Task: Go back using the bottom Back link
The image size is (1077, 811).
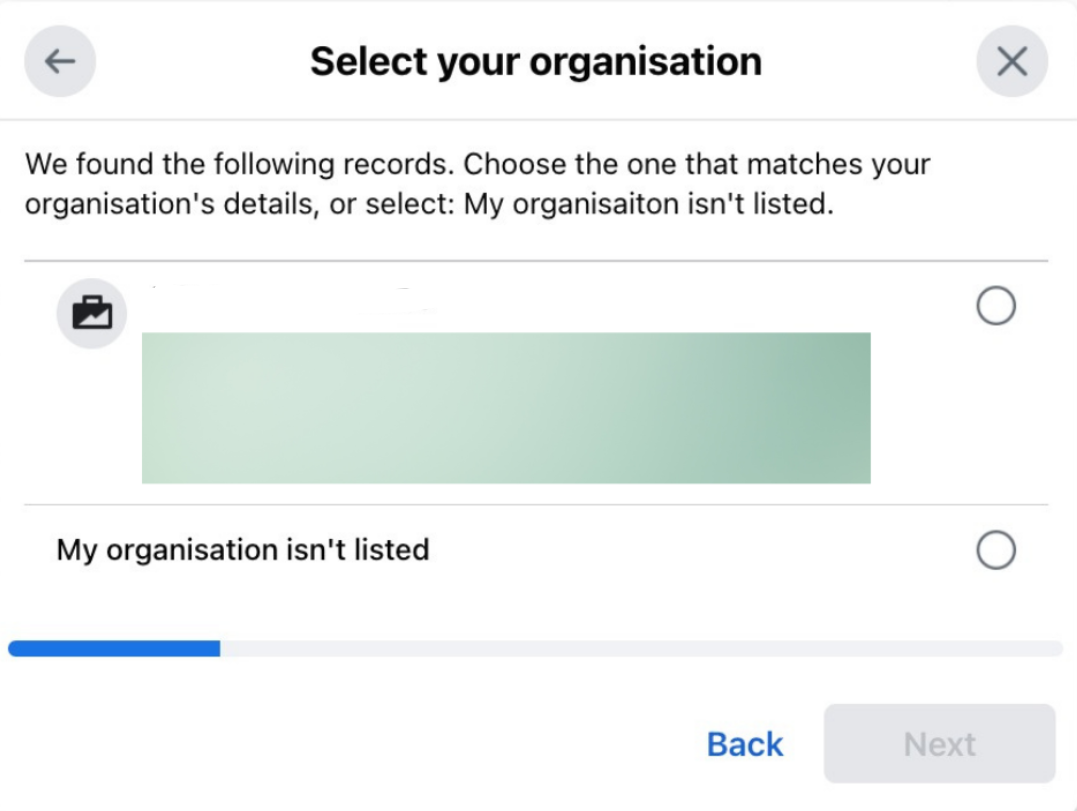Action: (745, 744)
